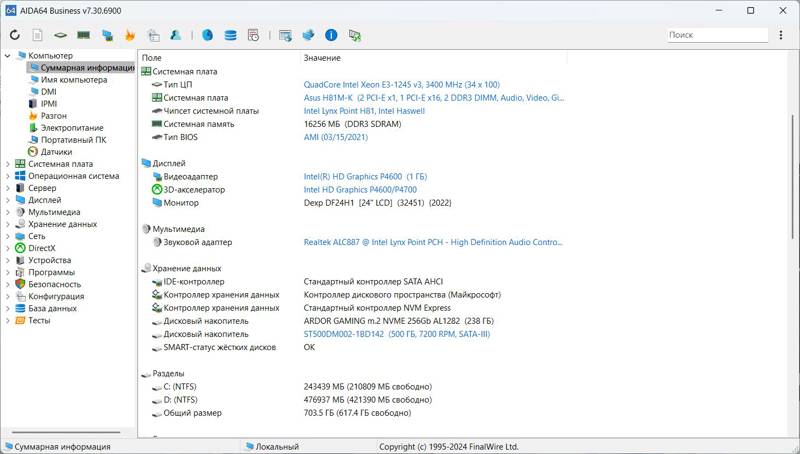This screenshot has width=800, height=454.
Task: Select Датчики in the sidebar tree
Action: (56, 152)
